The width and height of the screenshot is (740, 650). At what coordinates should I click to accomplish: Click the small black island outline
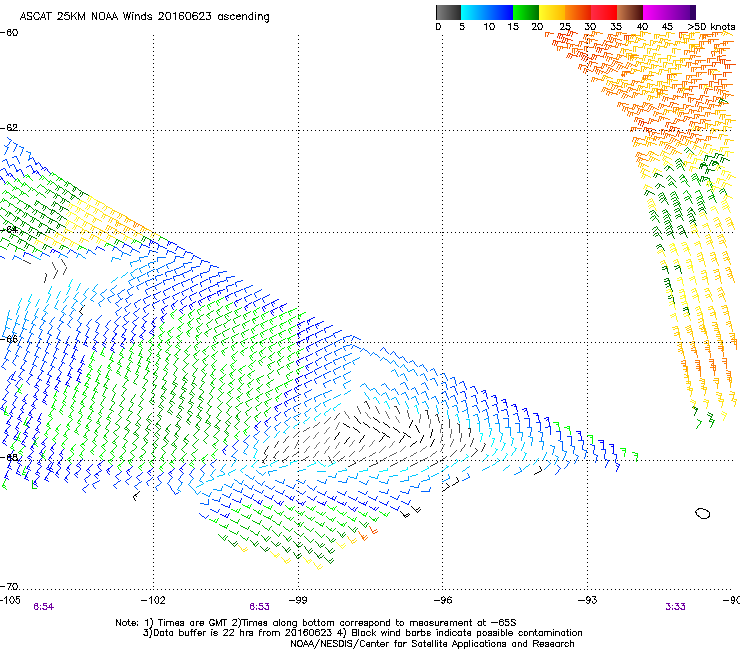703,513
